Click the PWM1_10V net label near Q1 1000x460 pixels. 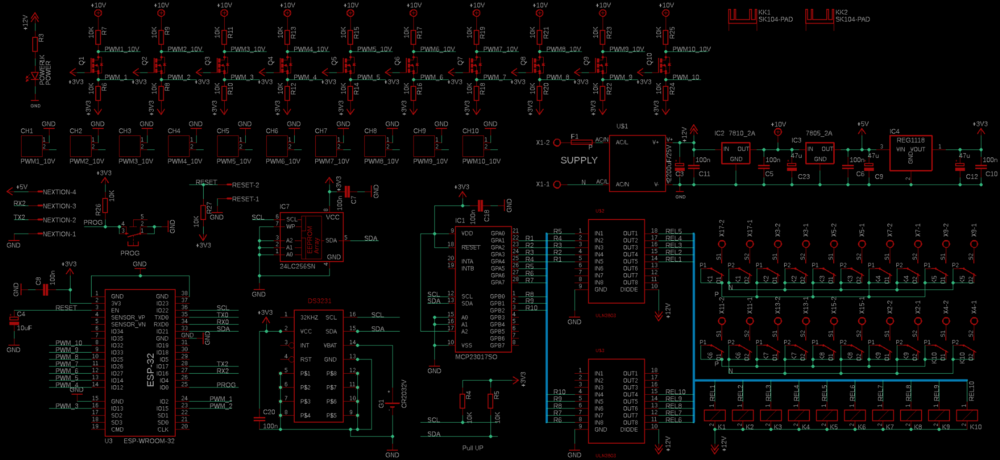point(122,49)
